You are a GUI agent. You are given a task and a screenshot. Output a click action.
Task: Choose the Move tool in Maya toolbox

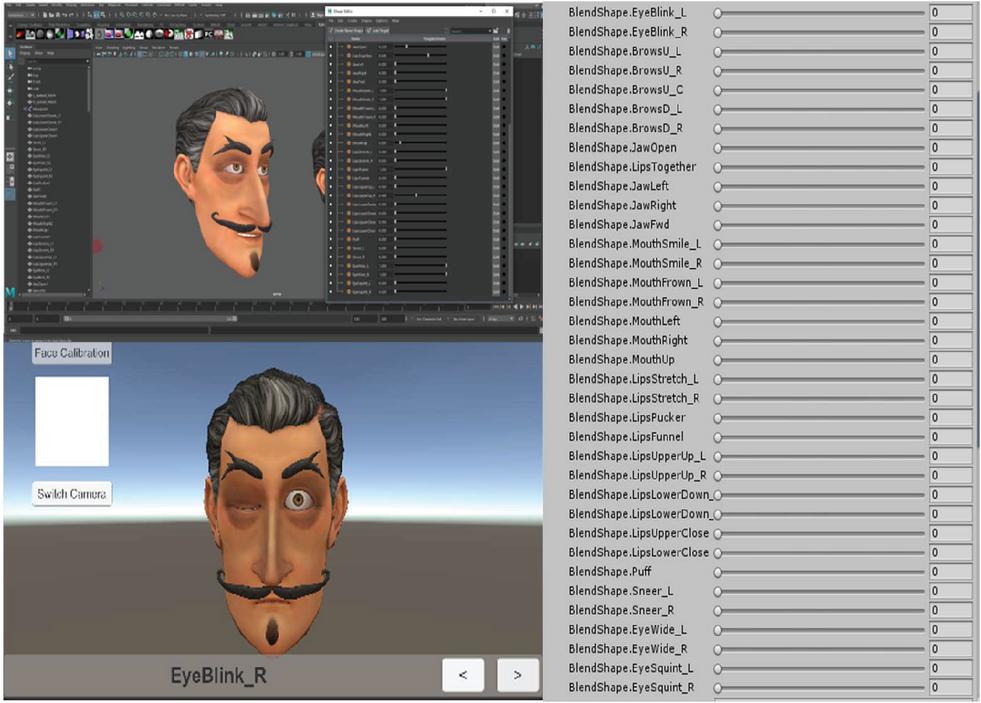coord(9,90)
